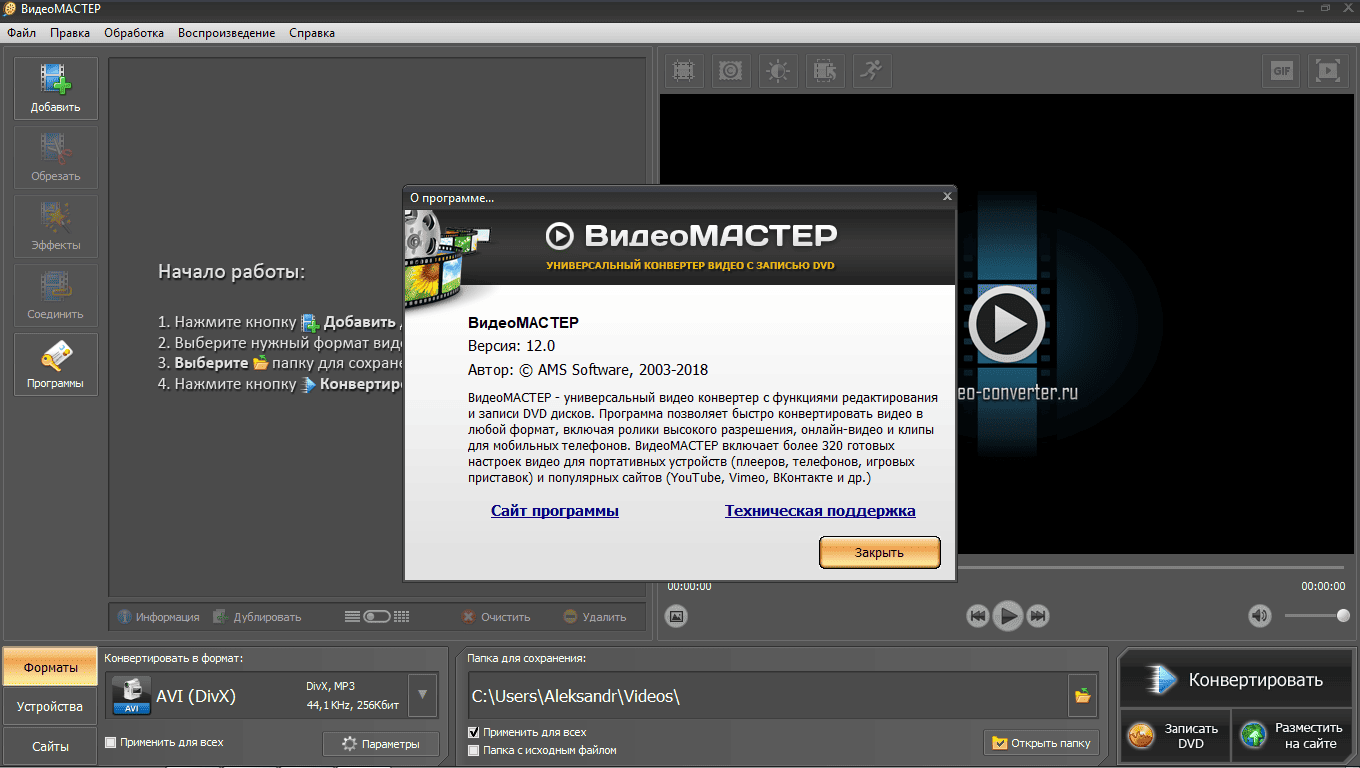Open the Обработка menu
The image size is (1360, 768).
click(134, 33)
